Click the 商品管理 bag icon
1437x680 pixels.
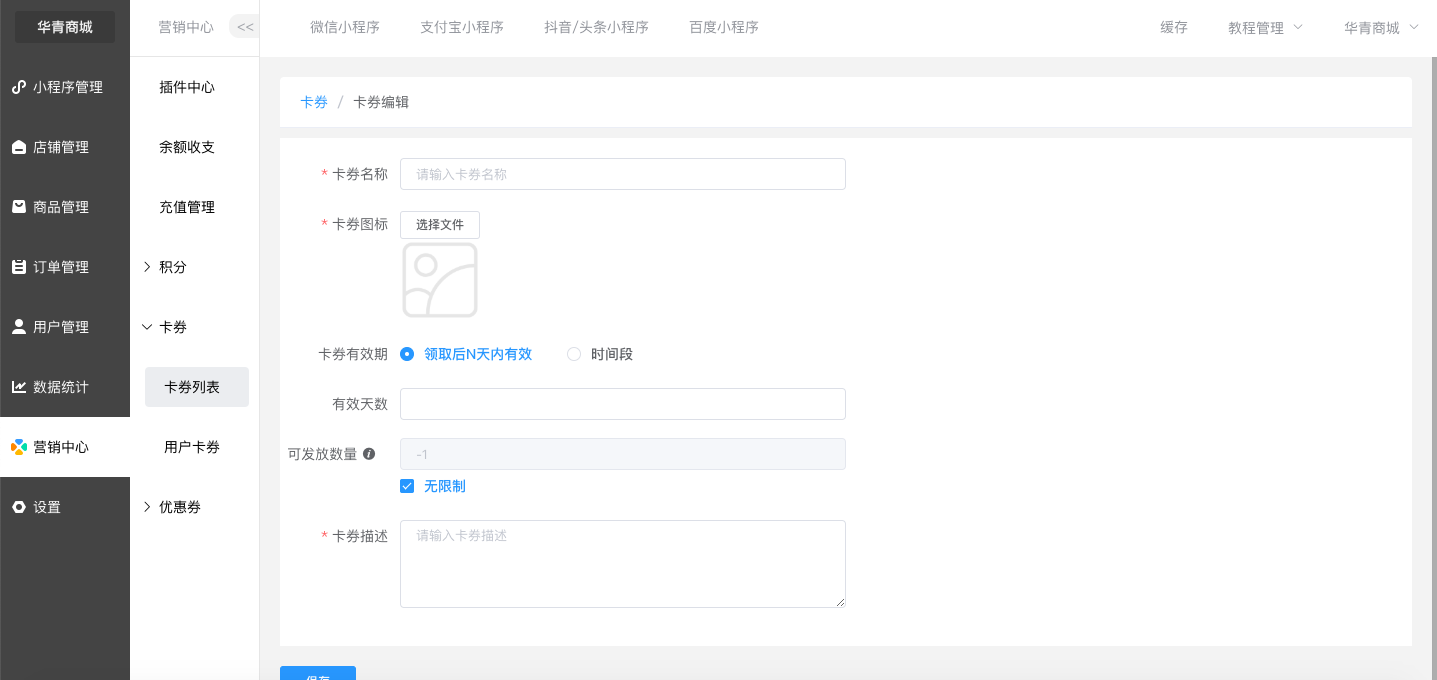click(x=19, y=207)
